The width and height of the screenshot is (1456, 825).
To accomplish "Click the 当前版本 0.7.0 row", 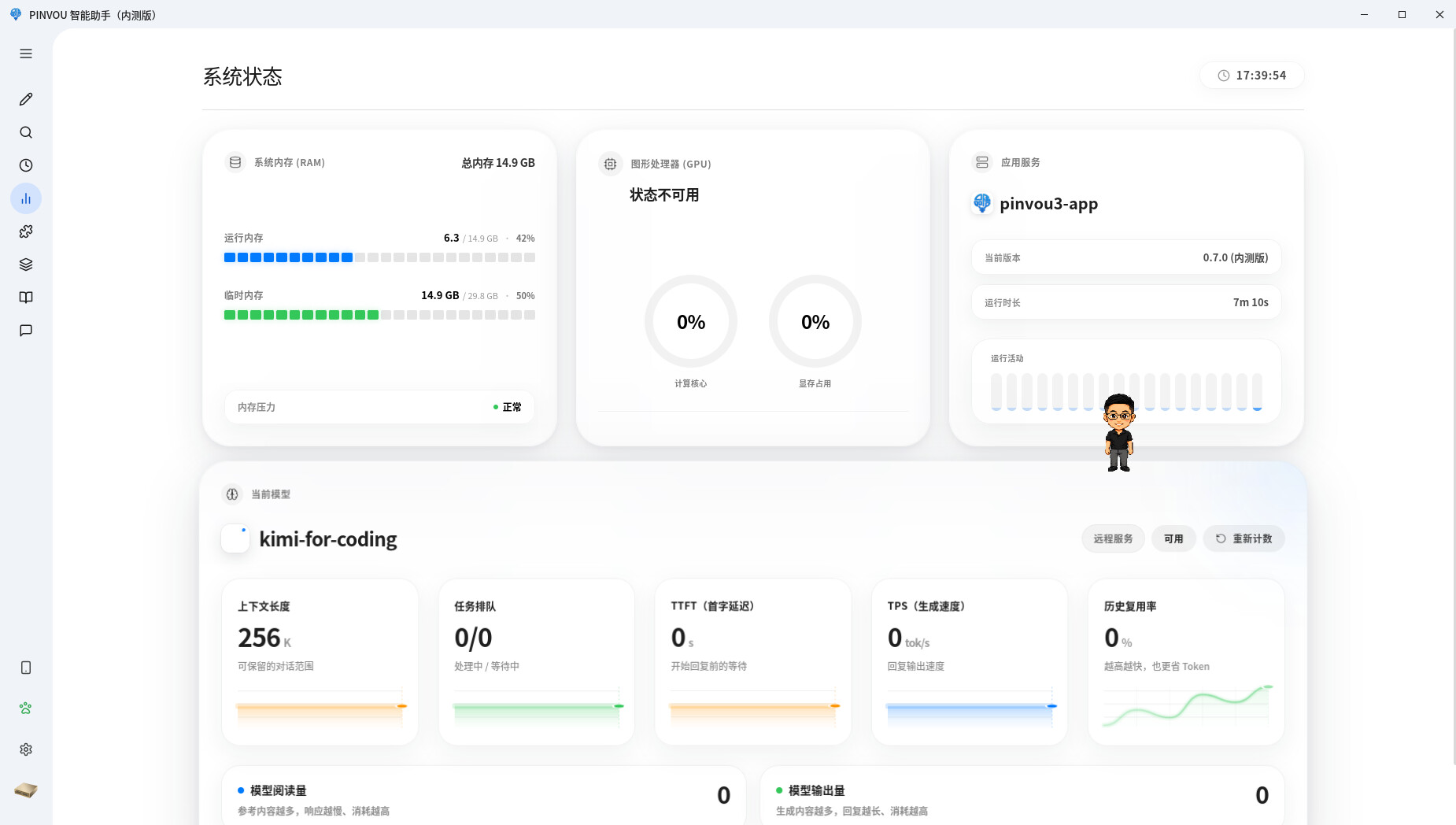I will (x=1126, y=257).
